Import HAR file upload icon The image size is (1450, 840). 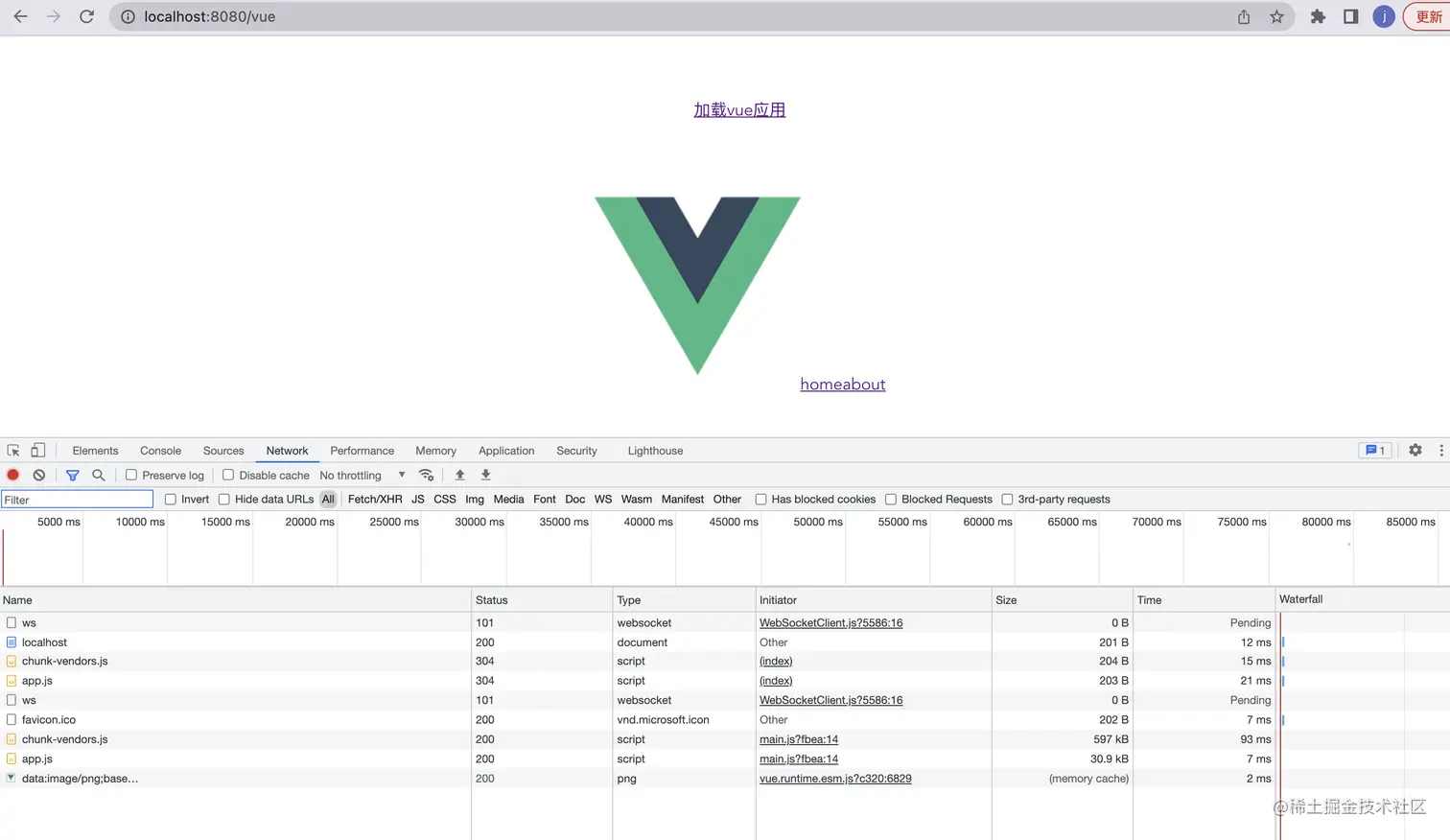point(459,475)
